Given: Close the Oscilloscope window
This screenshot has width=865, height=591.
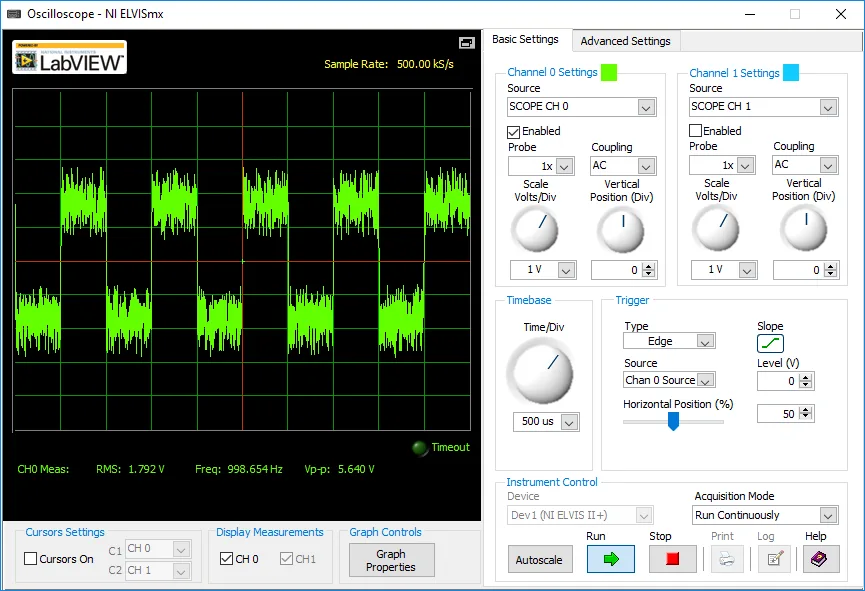Looking at the screenshot, I should tap(841, 14).
